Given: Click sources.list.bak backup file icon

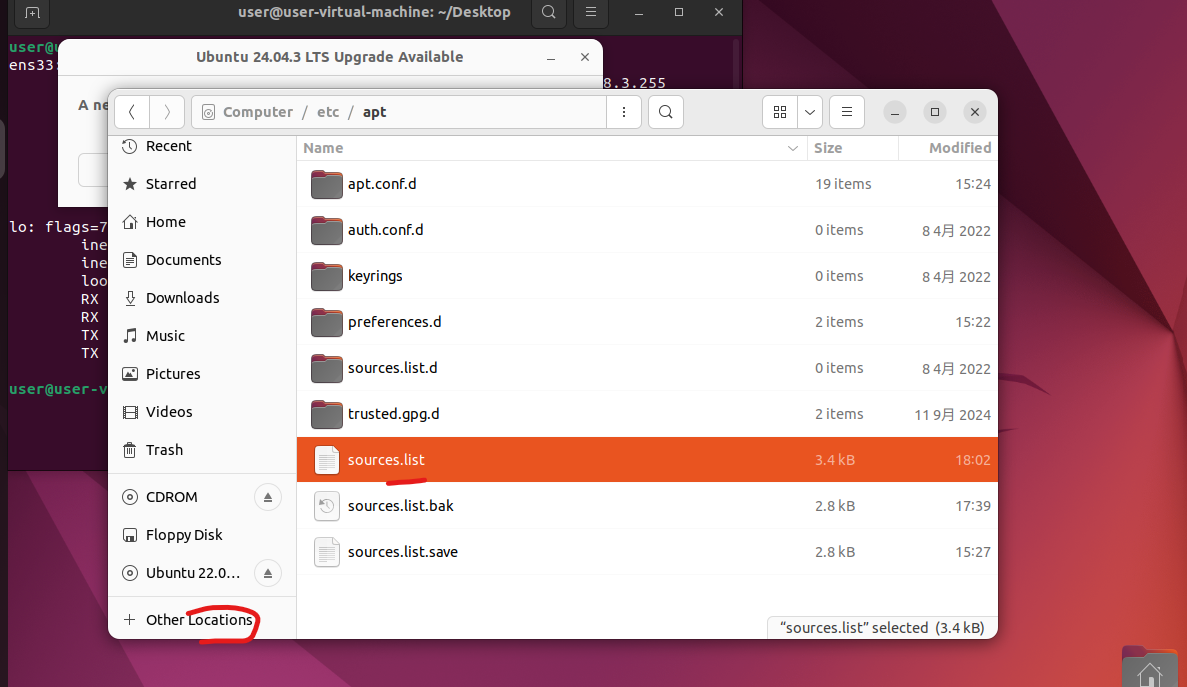Looking at the screenshot, I should click(326, 505).
